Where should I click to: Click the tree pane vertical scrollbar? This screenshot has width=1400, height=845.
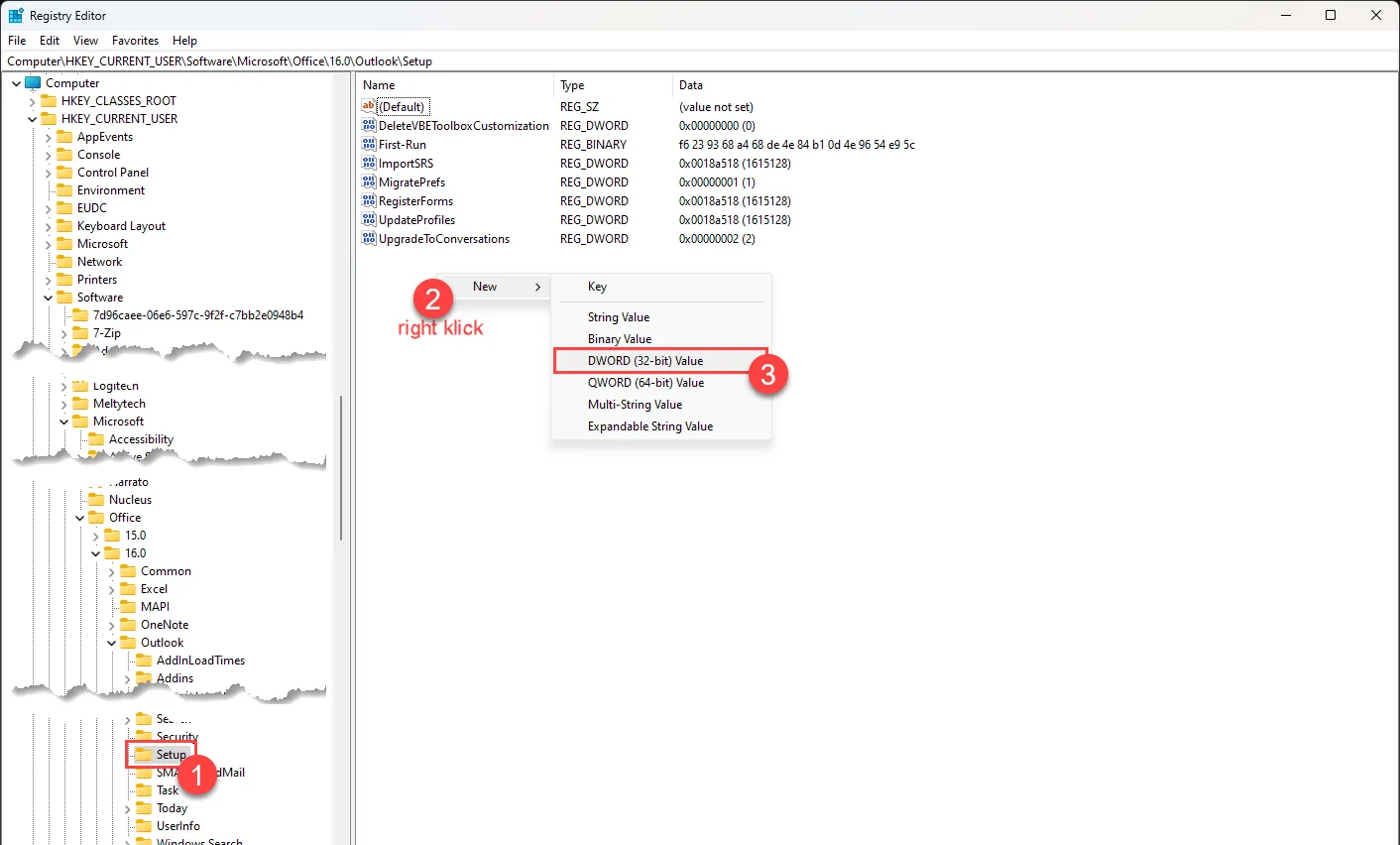point(342,468)
